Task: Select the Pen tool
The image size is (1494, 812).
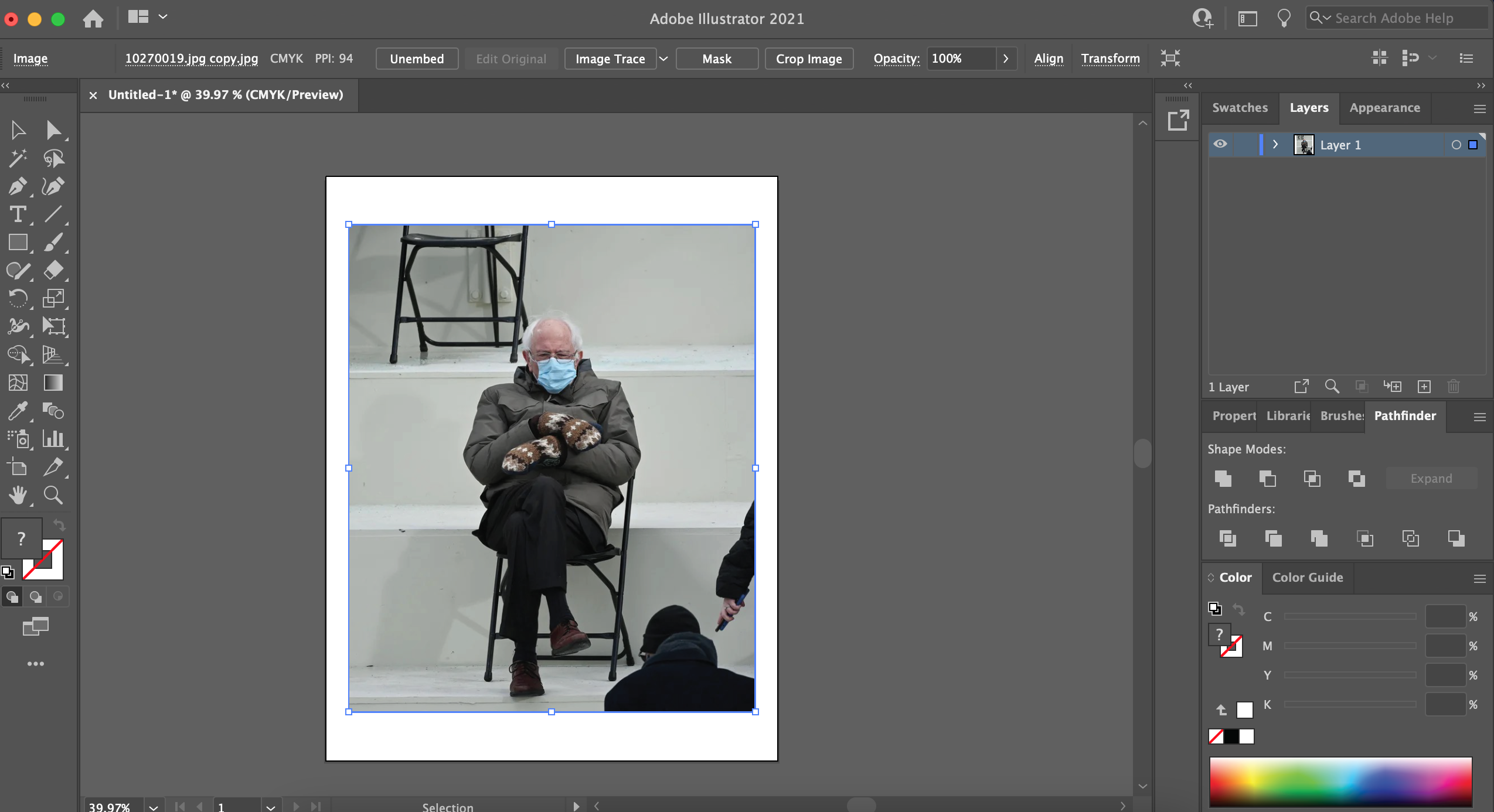Action: tap(18, 186)
